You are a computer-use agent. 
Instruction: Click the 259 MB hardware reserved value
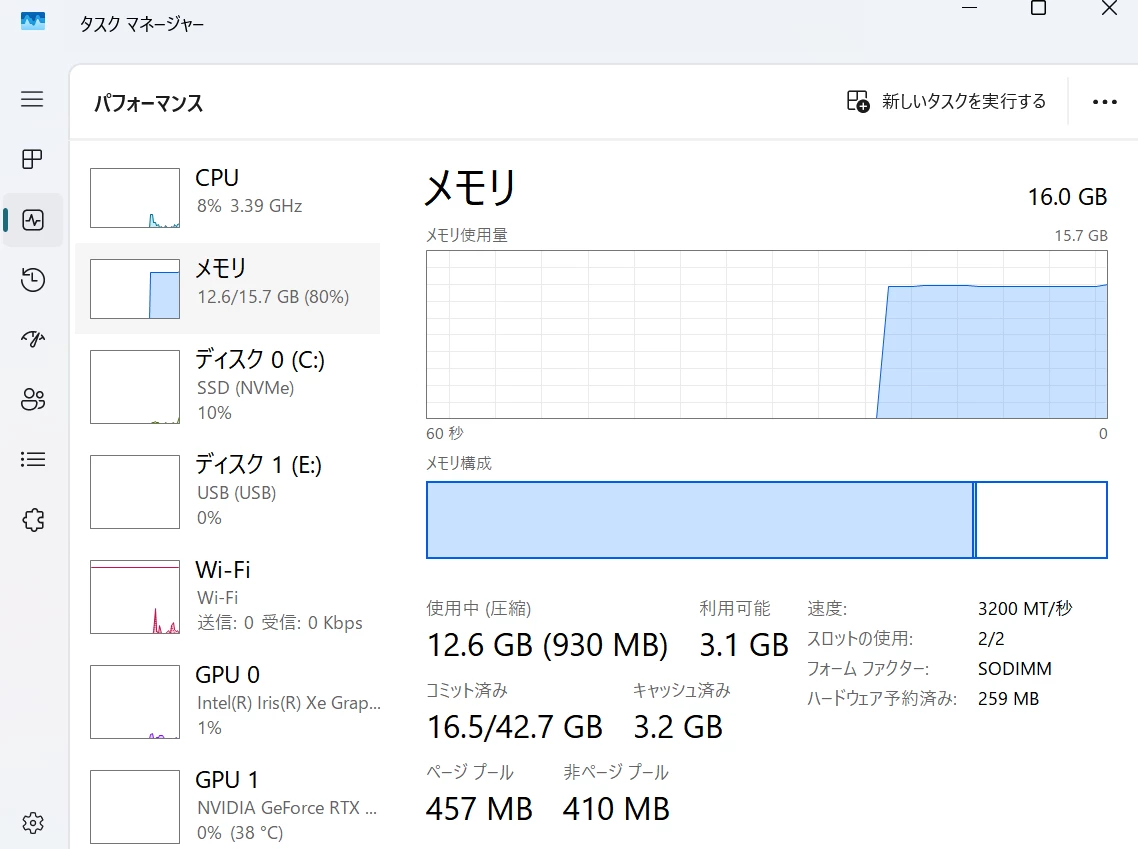point(1008,698)
